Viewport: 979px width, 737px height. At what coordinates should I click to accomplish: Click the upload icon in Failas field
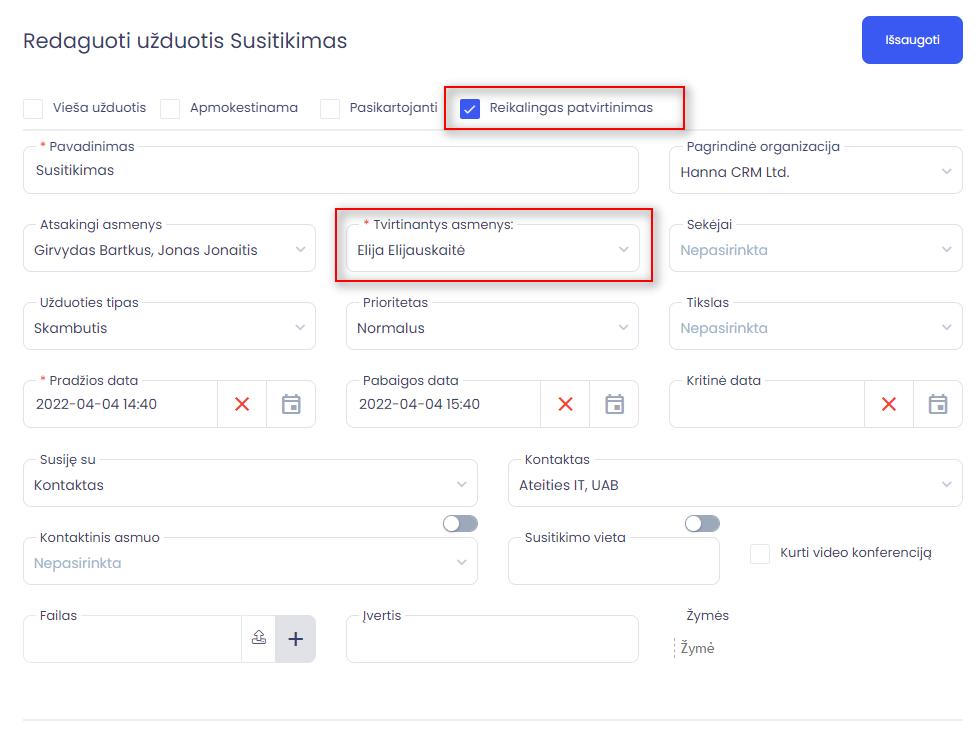(x=258, y=638)
